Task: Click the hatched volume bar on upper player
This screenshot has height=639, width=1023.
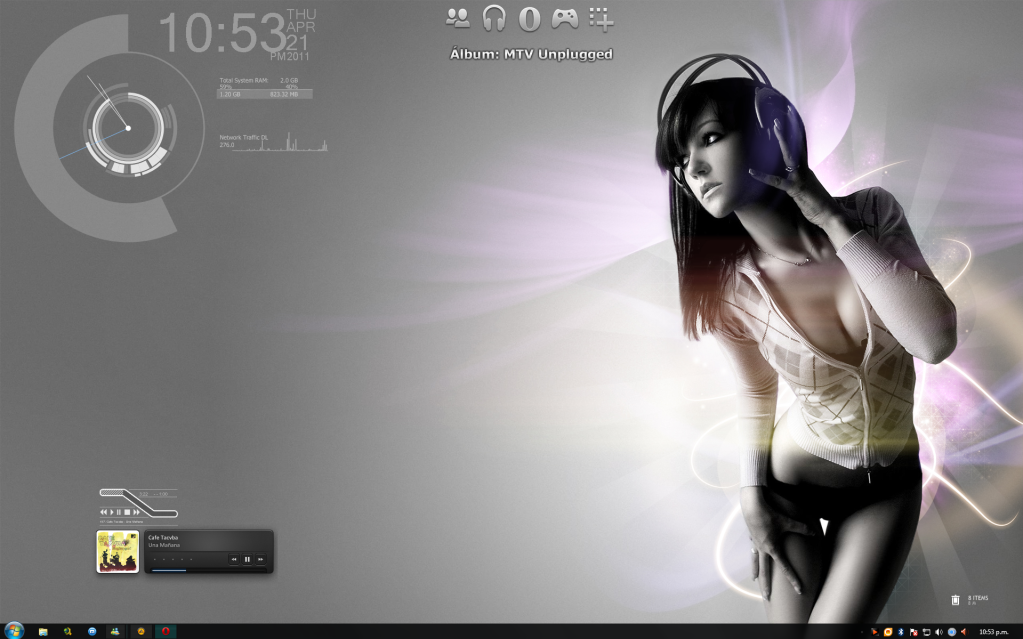Action: (112, 493)
